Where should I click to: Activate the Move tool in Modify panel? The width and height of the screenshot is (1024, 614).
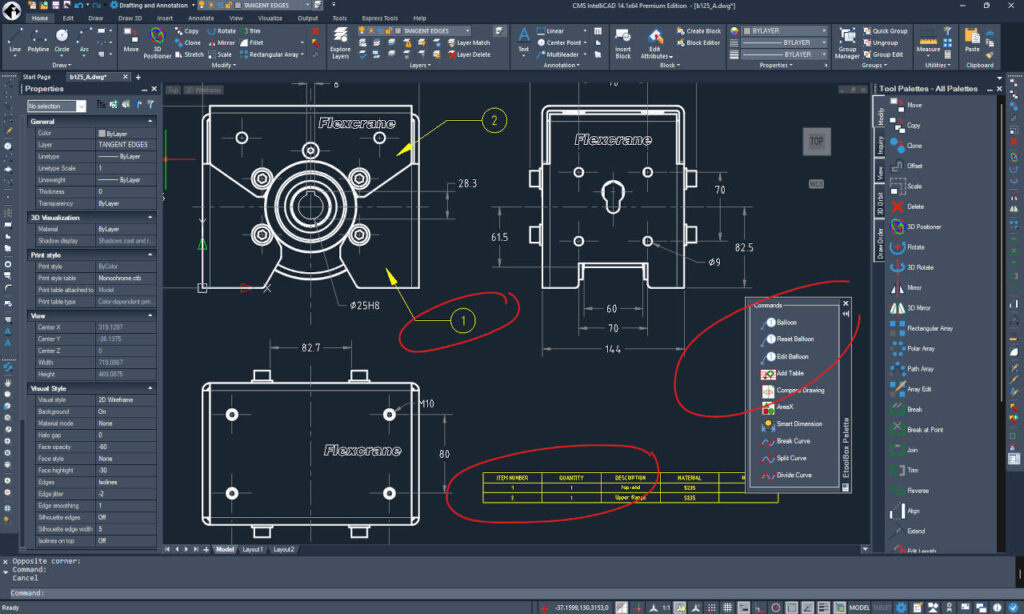pos(131,40)
